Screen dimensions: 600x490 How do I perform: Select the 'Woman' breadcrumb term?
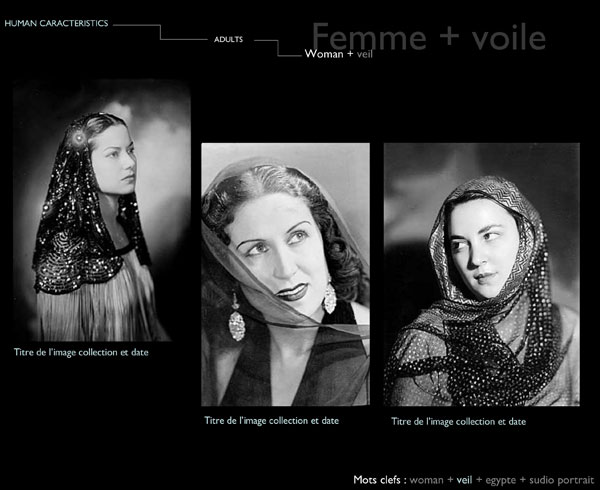coord(324,54)
